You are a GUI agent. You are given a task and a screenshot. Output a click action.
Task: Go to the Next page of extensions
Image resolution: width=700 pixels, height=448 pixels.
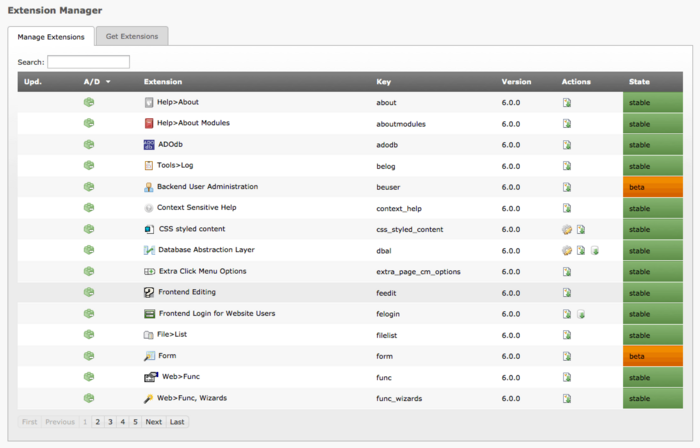point(153,422)
